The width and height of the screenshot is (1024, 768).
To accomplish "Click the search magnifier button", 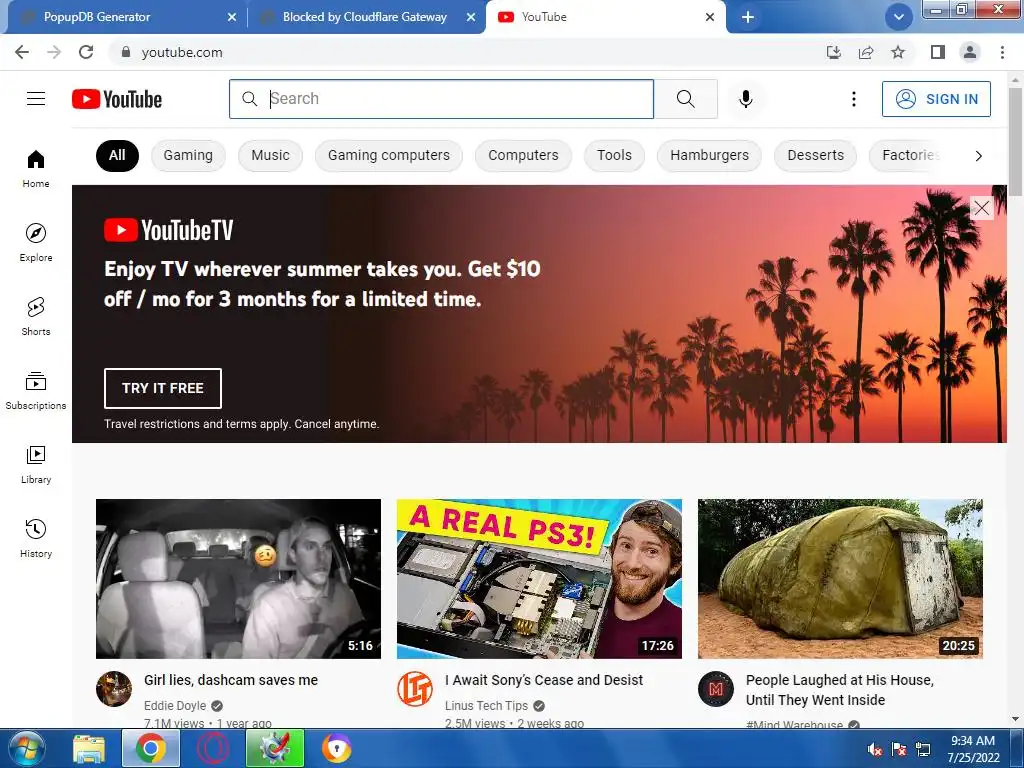I will click(x=685, y=99).
